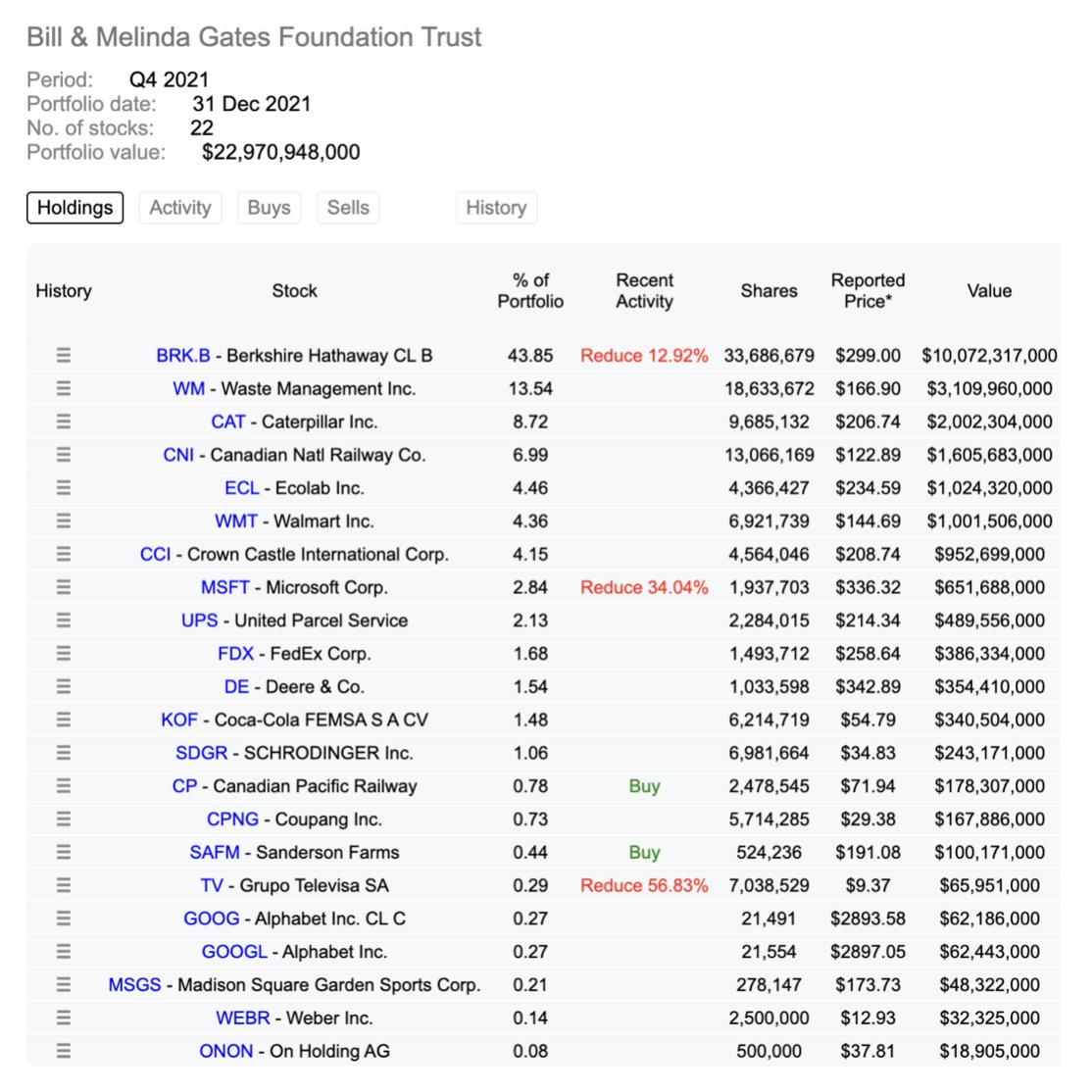Open history icon for Sanderson Farms row
Screen dimensions: 1092x1092
point(64,853)
